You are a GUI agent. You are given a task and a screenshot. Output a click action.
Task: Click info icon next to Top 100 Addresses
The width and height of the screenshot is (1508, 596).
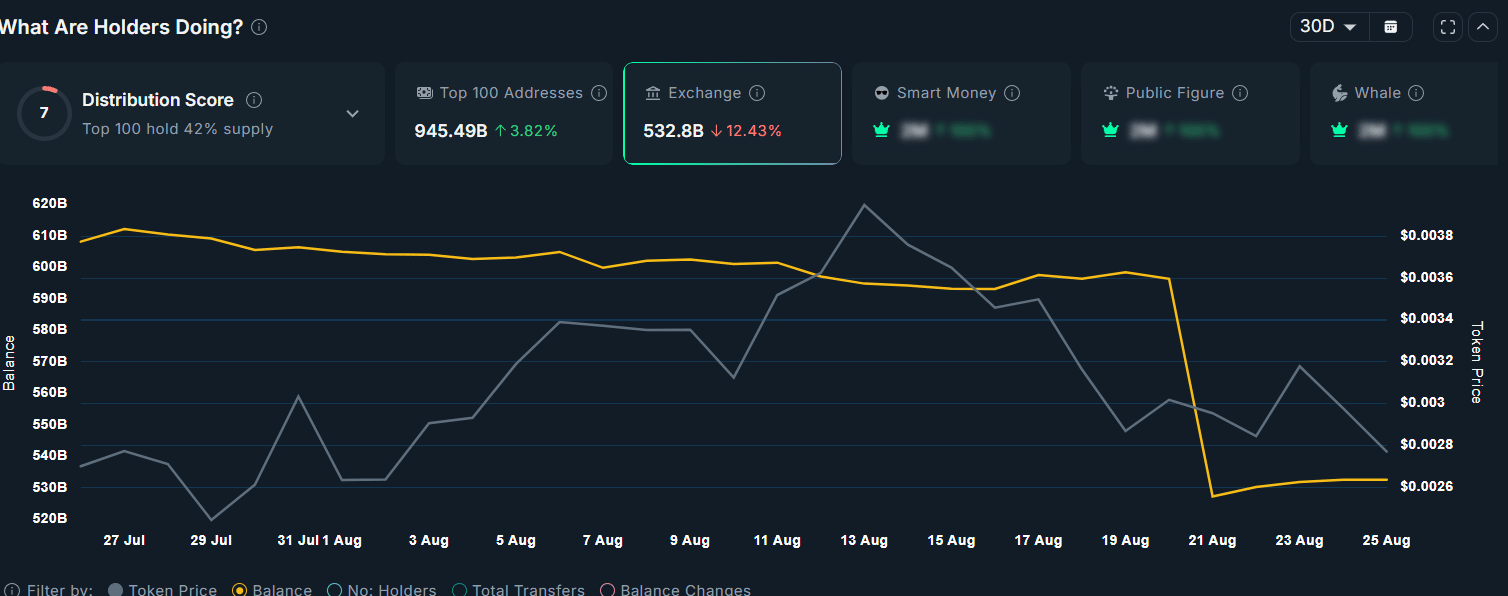[x=599, y=93]
